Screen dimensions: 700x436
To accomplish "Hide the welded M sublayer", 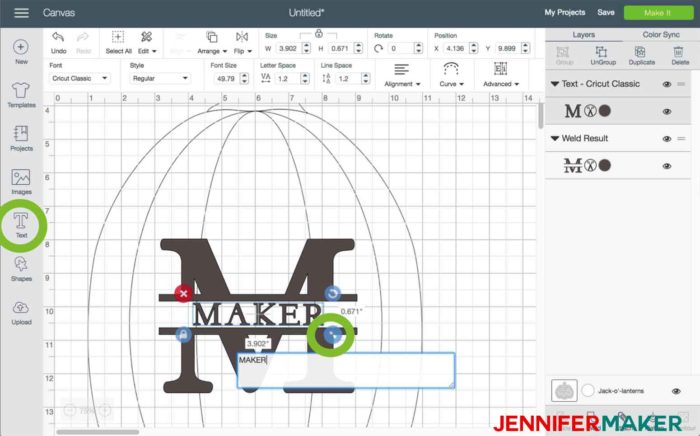I will pos(667,166).
